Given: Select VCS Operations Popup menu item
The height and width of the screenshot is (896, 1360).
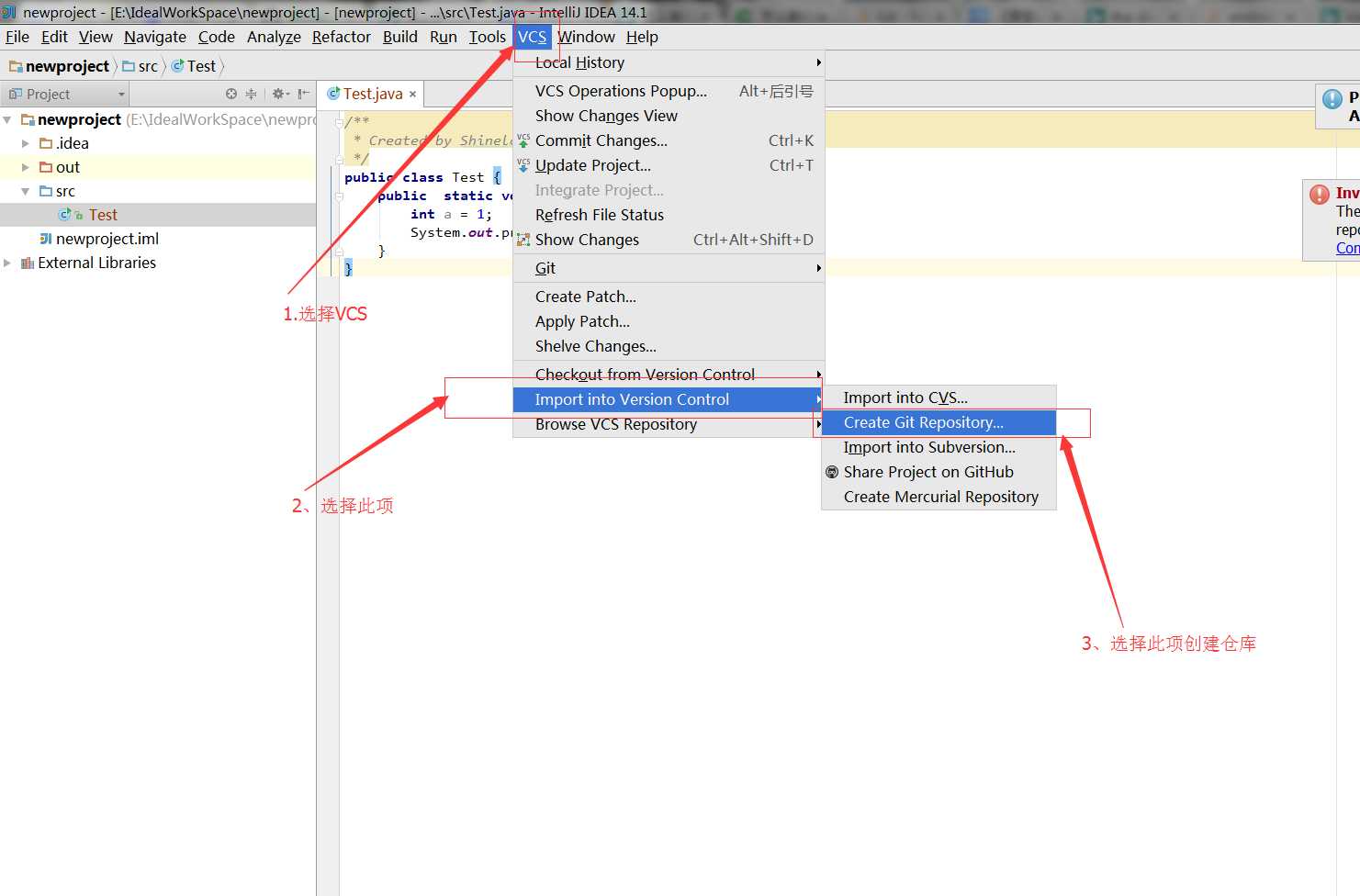Looking at the screenshot, I should point(669,91).
